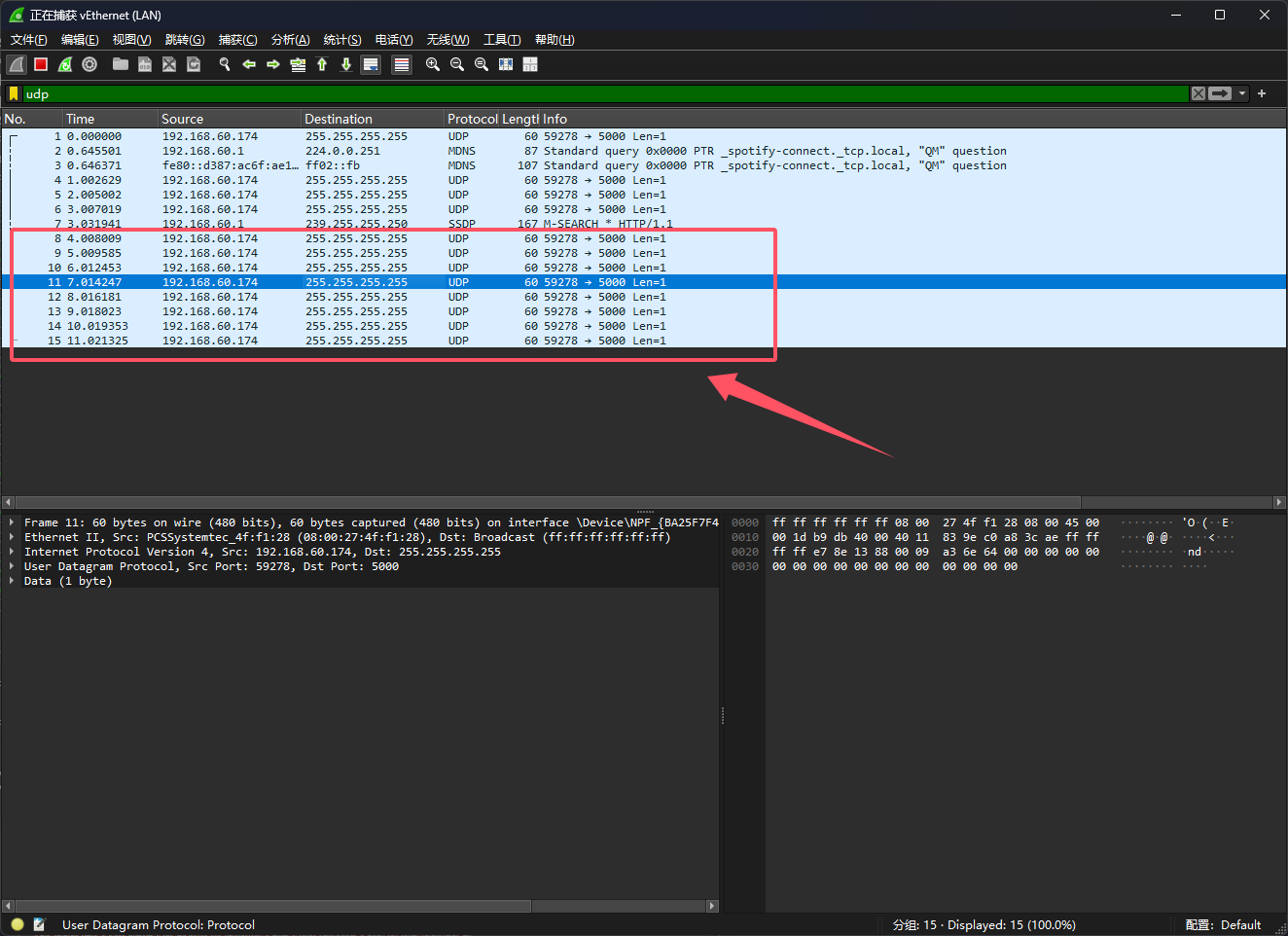Toggle packet list colorization
Viewport: 1288px width, 936px height.
pos(401,64)
